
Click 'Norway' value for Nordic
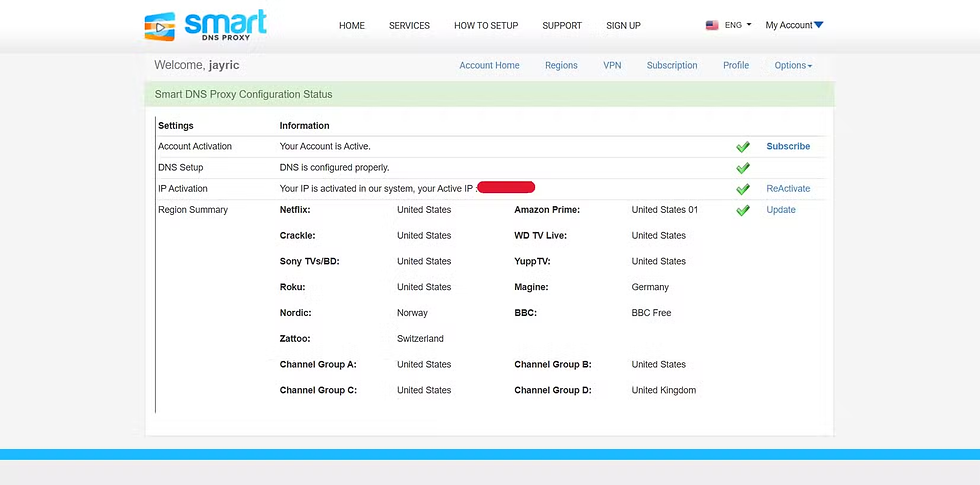click(412, 312)
